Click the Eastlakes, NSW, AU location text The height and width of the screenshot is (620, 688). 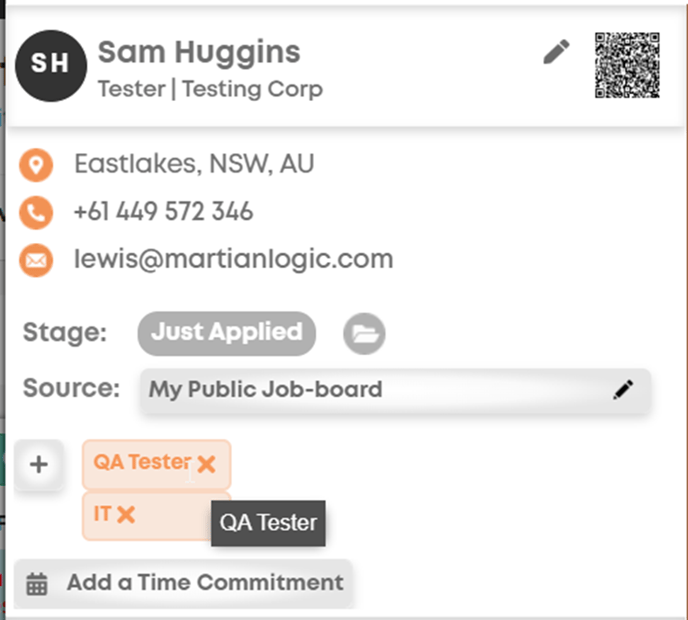point(194,164)
